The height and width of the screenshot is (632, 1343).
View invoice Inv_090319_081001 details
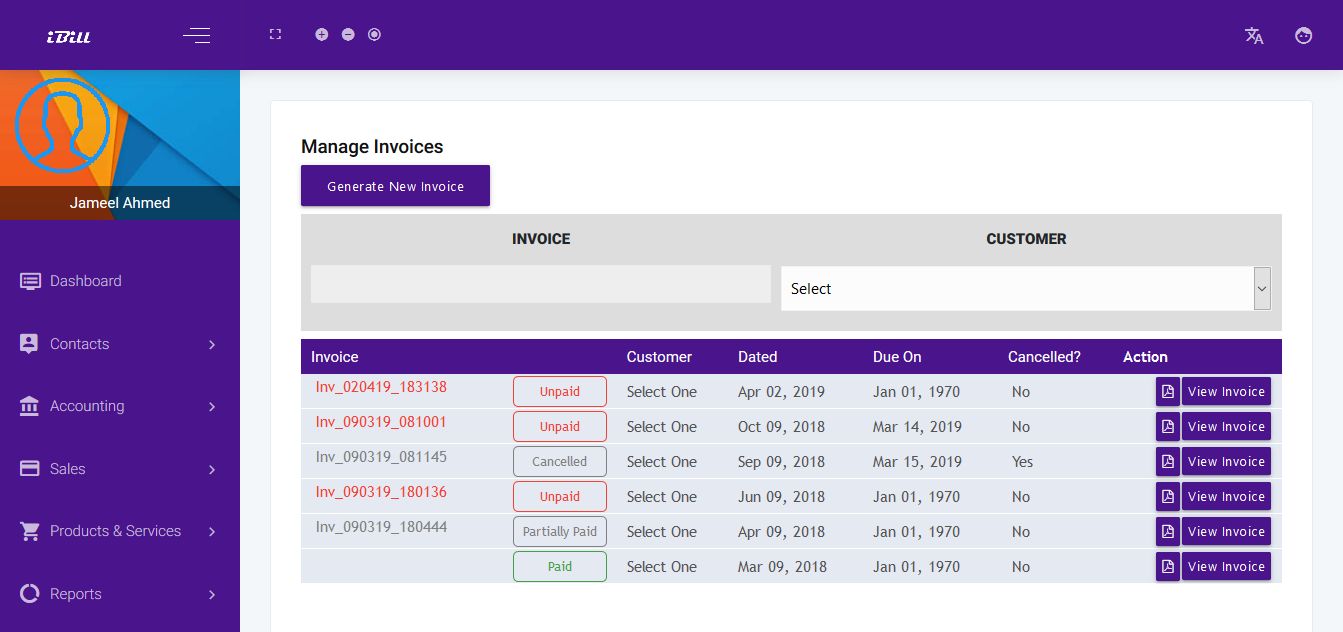click(1226, 426)
